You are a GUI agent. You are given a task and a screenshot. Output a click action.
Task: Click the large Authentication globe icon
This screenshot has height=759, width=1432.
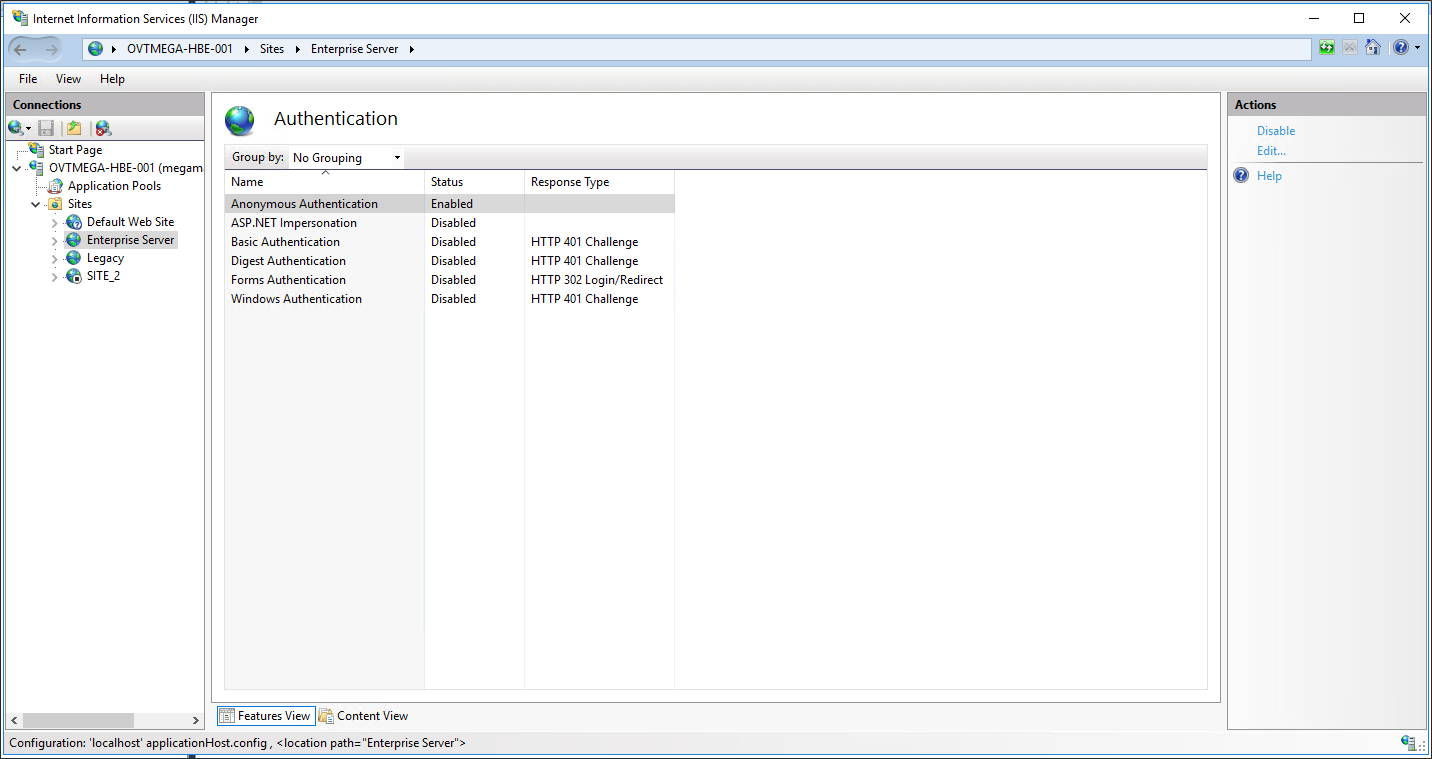click(x=240, y=120)
